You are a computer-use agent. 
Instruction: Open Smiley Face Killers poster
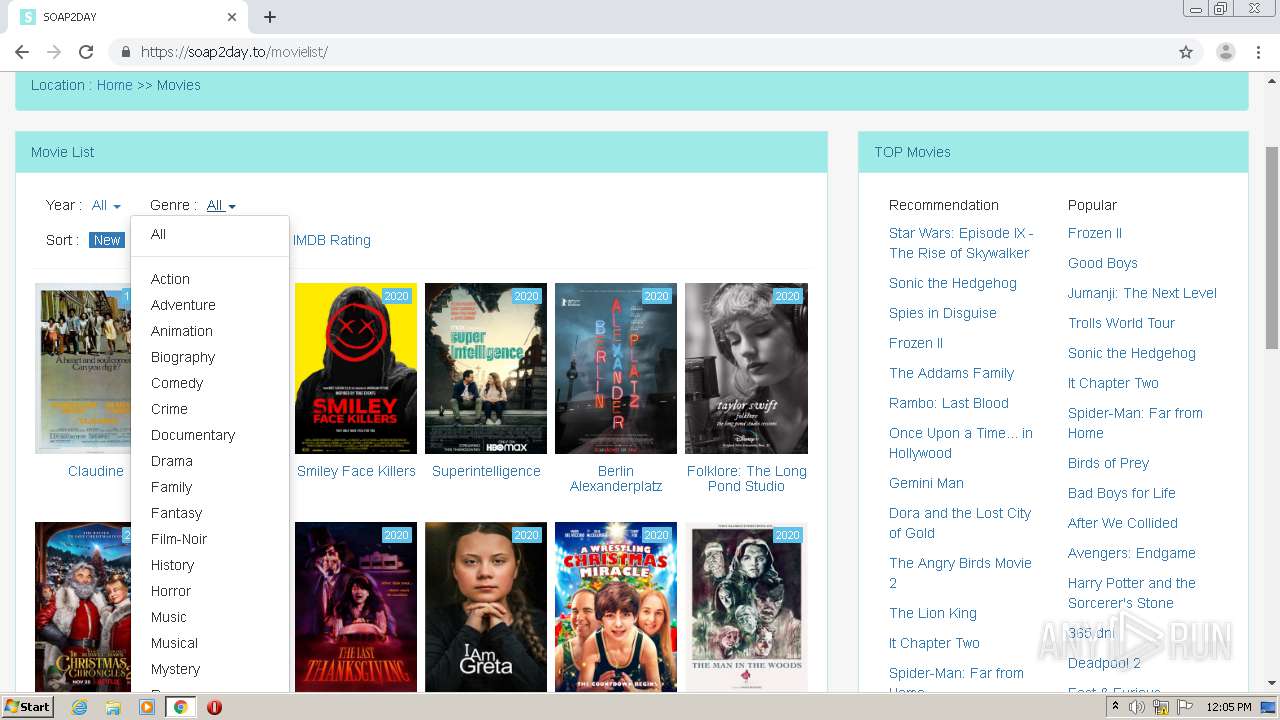click(356, 368)
